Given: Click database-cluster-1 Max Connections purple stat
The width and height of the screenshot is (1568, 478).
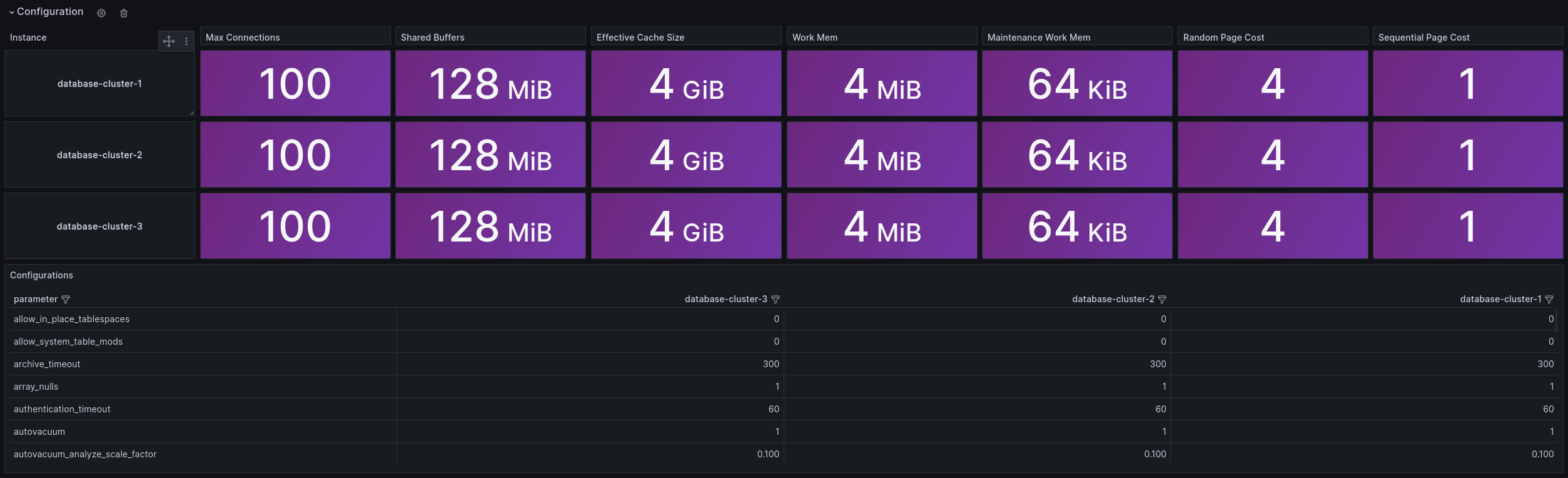Looking at the screenshot, I should [x=295, y=83].
